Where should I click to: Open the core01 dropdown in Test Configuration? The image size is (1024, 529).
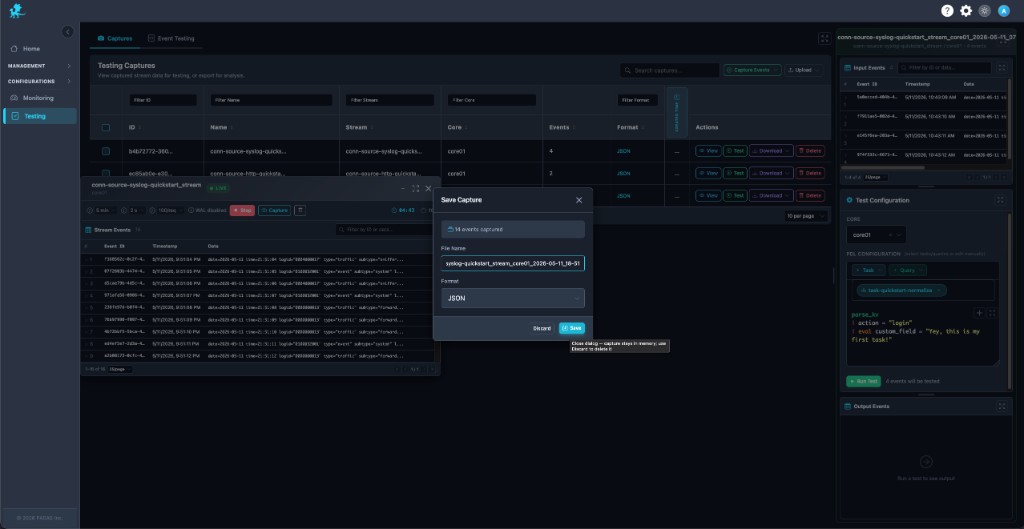876,234
